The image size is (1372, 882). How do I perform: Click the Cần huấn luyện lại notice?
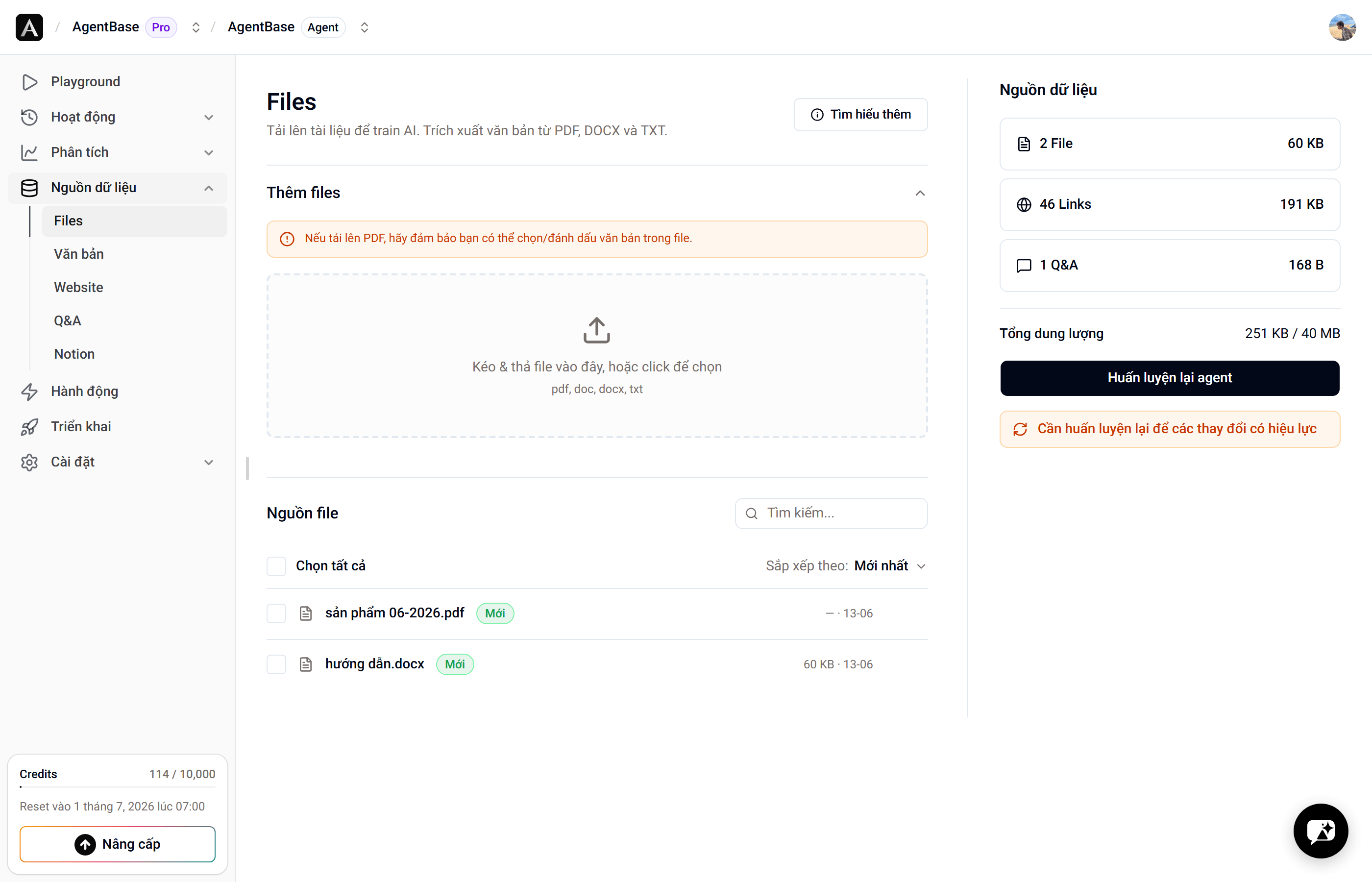click(x=1169, y=429)
